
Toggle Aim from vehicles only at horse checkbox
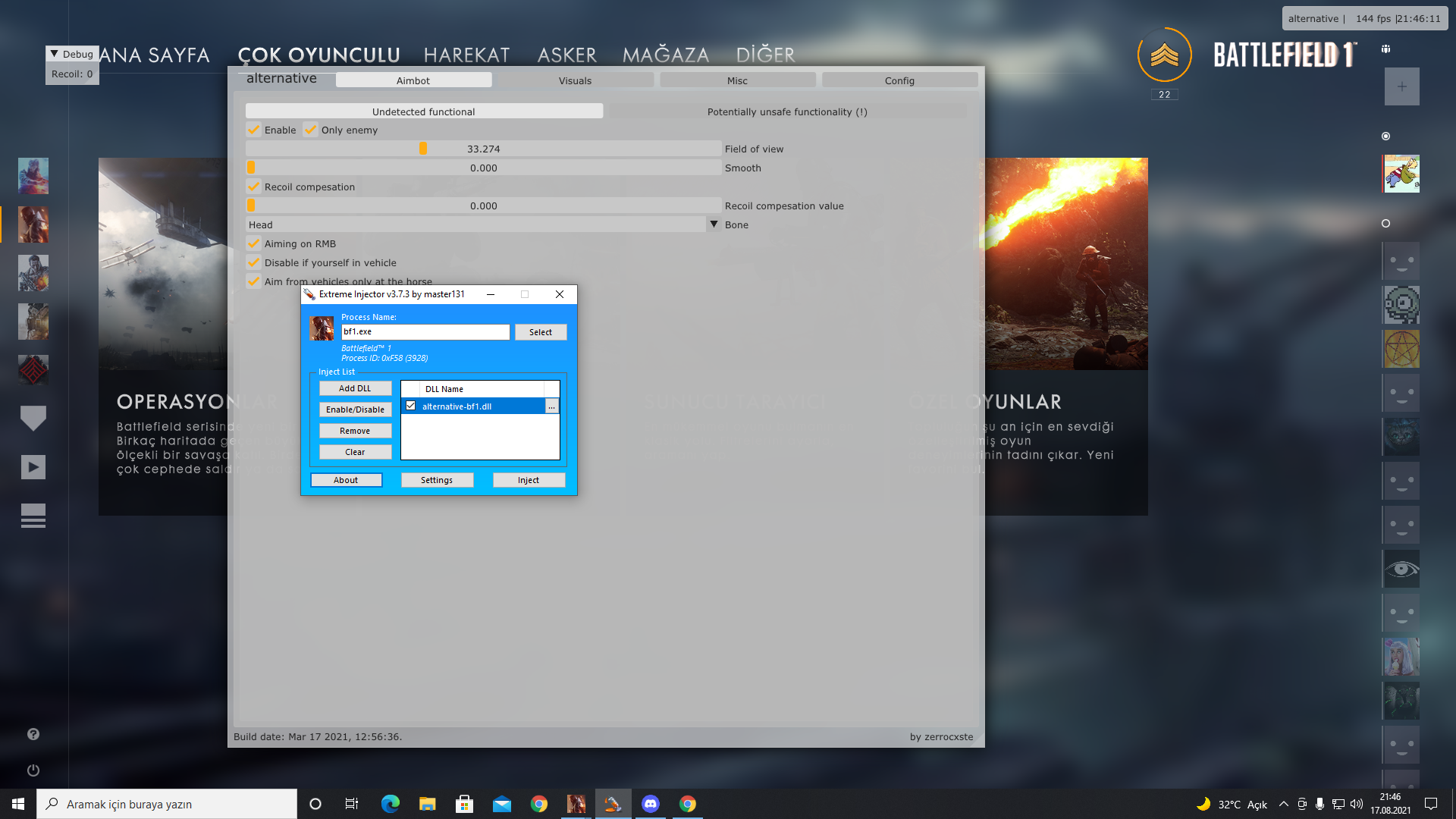[x=253, y=281]
